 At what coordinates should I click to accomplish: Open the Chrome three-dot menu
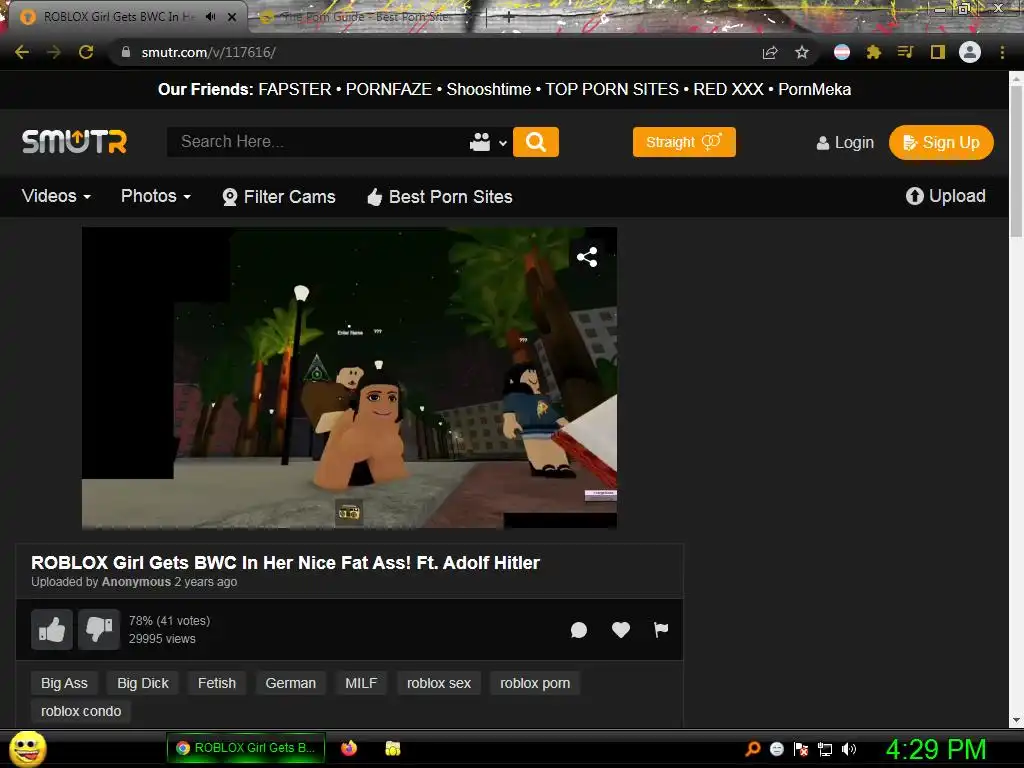(x=1002, y=52)
